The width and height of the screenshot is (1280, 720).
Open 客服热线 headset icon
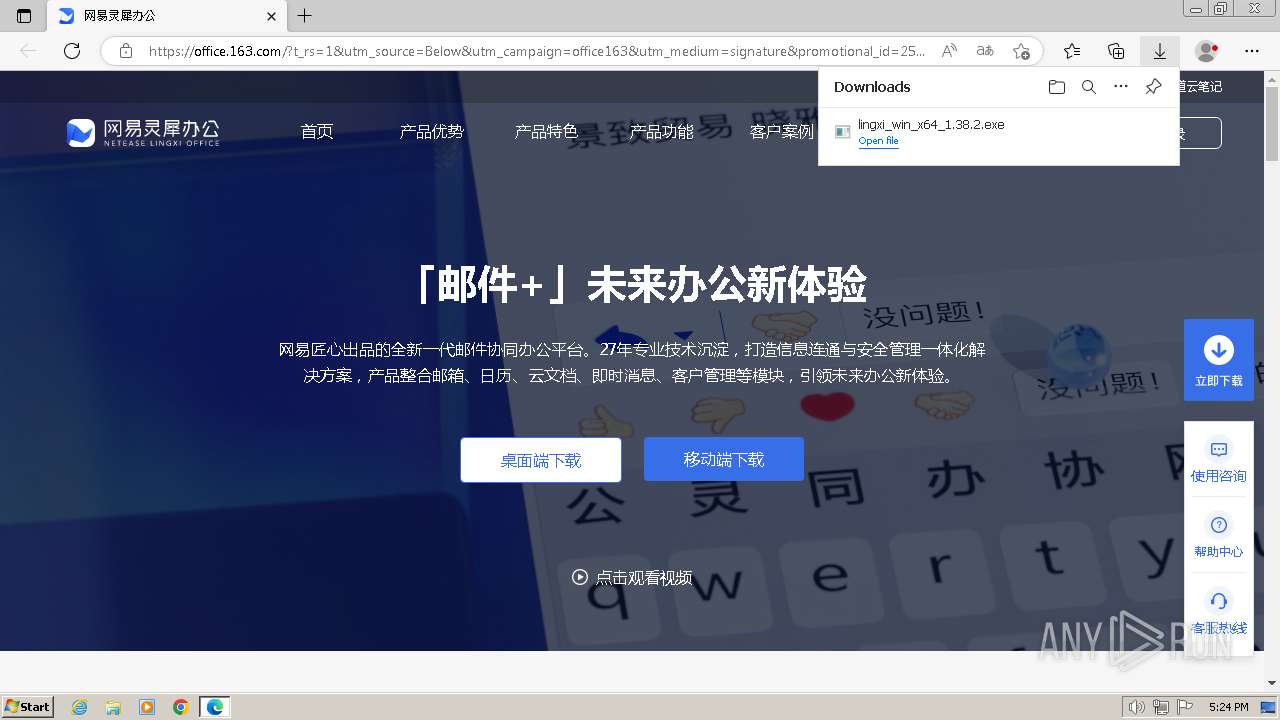(1218, 601)
